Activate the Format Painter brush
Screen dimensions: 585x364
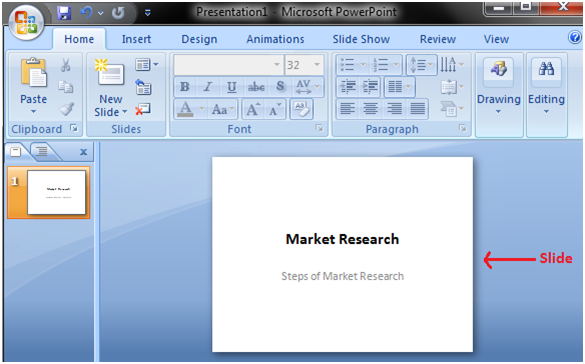66,109
